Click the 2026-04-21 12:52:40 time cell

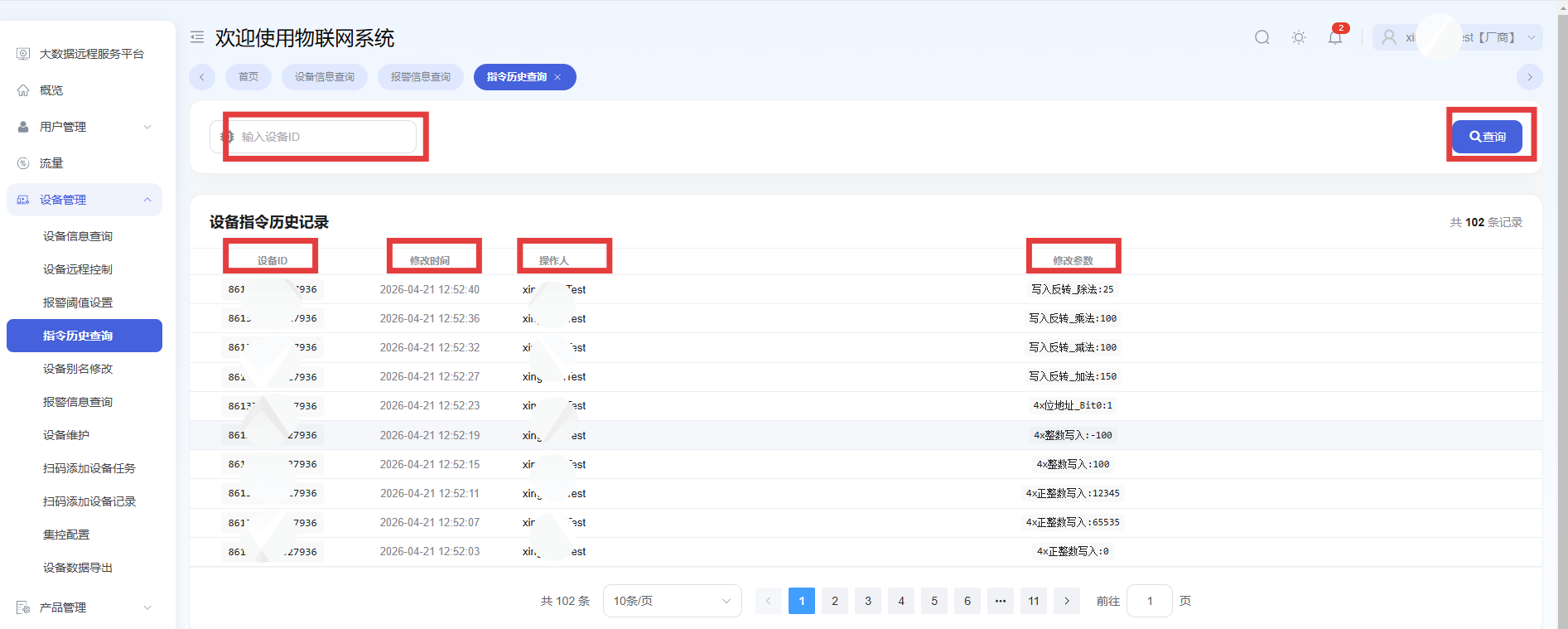point(430,289)
